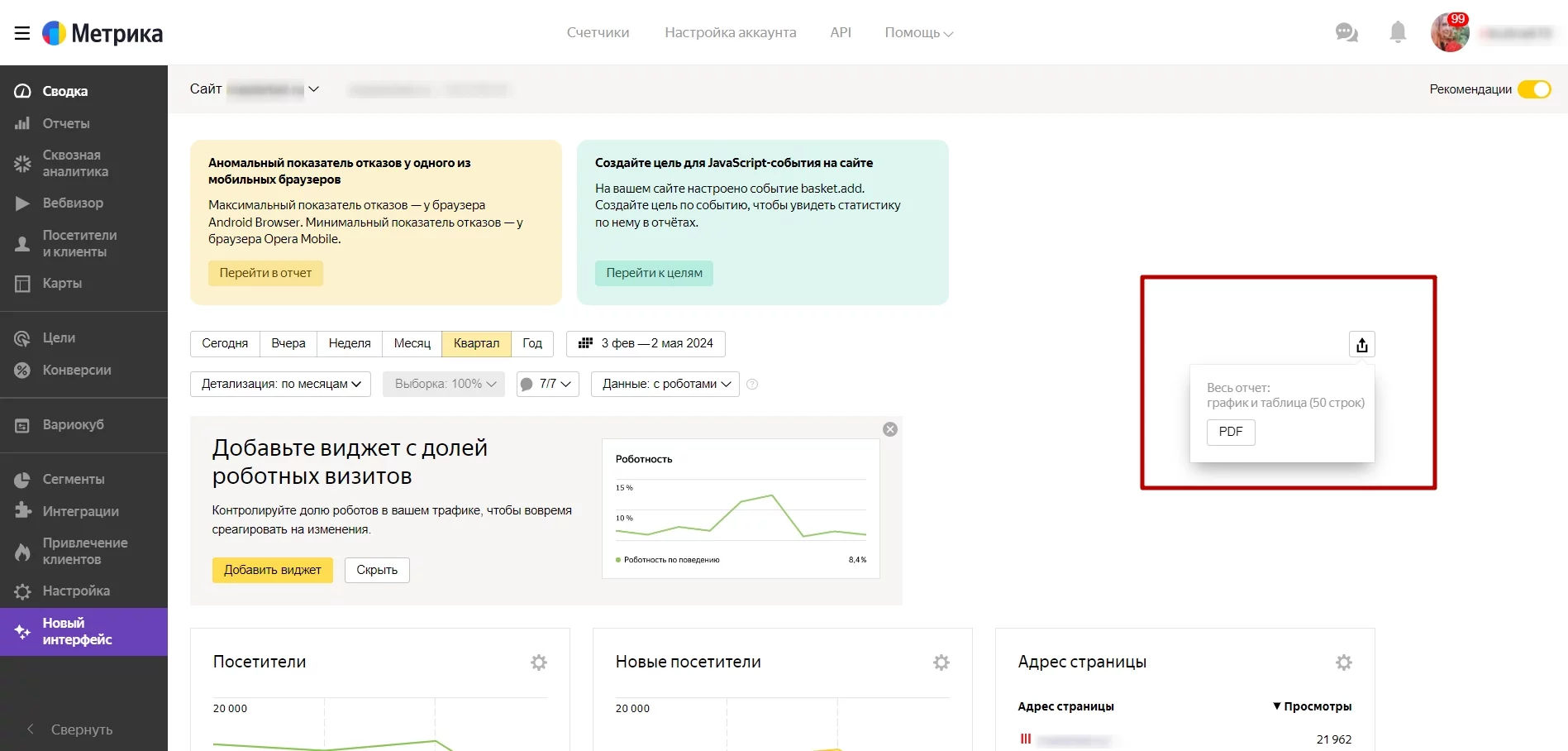
Task: Click the 21 962 views value
Action: [x=1334, y=739]
